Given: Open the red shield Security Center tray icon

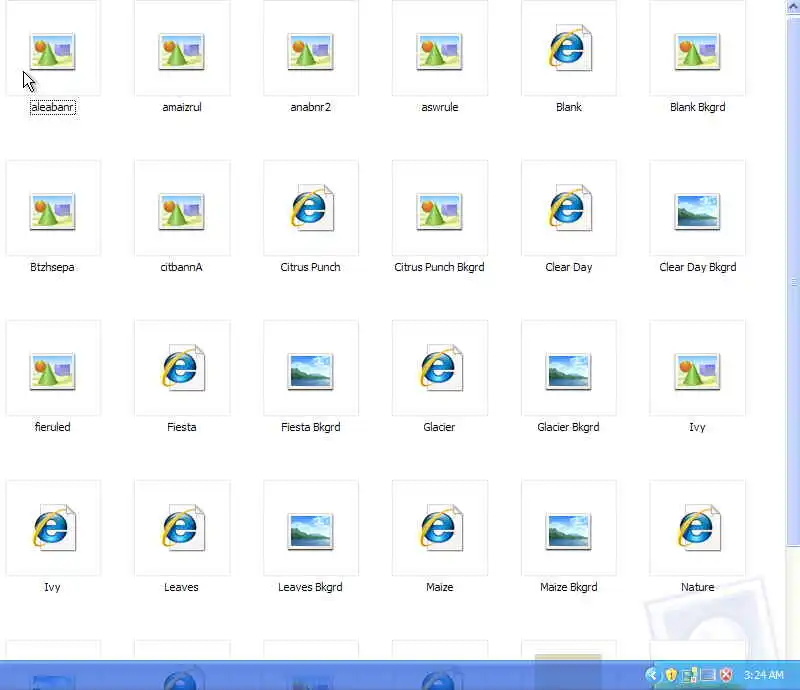Looking at the screenshot, I should pyautogui.click(x=726, y=675).
